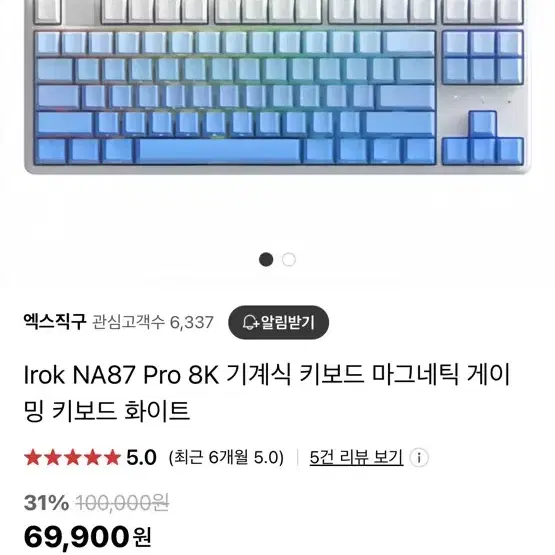Click the bold 5.0 rating score
This screenshot has height=555, width=555.
click(x=141, y=457)
